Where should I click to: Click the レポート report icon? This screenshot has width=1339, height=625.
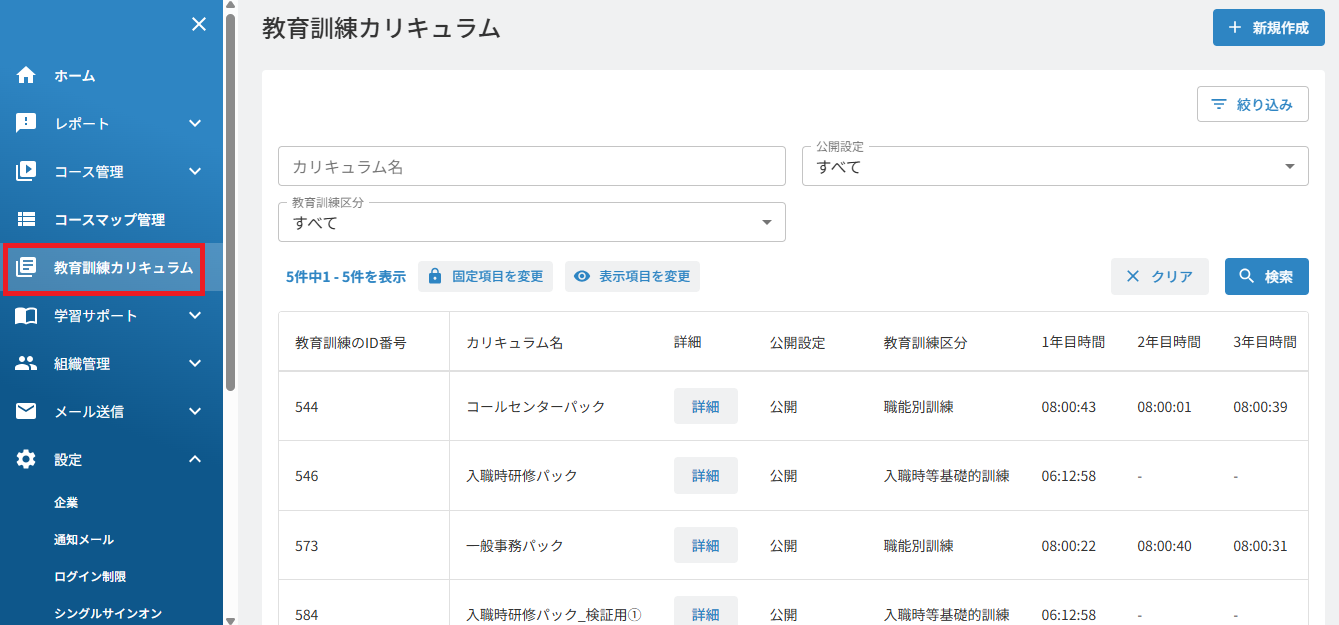(x=26, y=124)
